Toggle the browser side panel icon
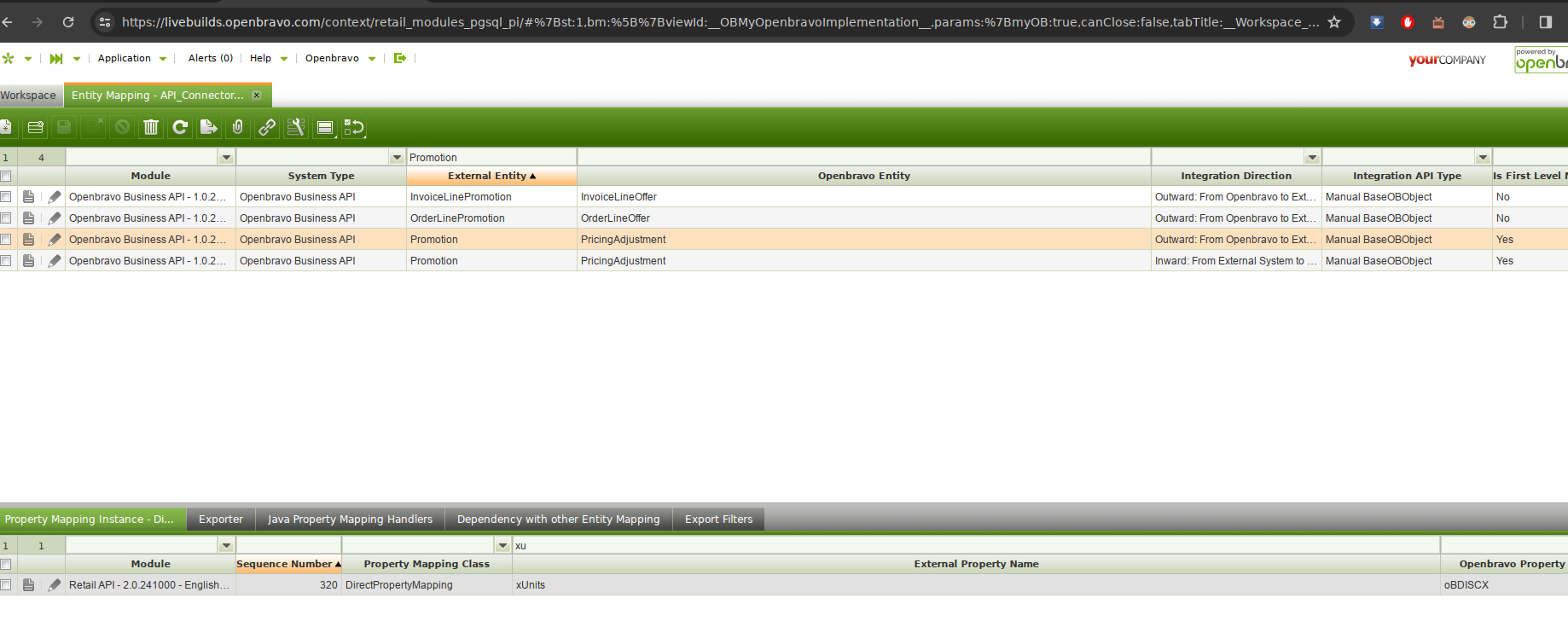Screen dimensions: 1568x627 click(1545, 22)
